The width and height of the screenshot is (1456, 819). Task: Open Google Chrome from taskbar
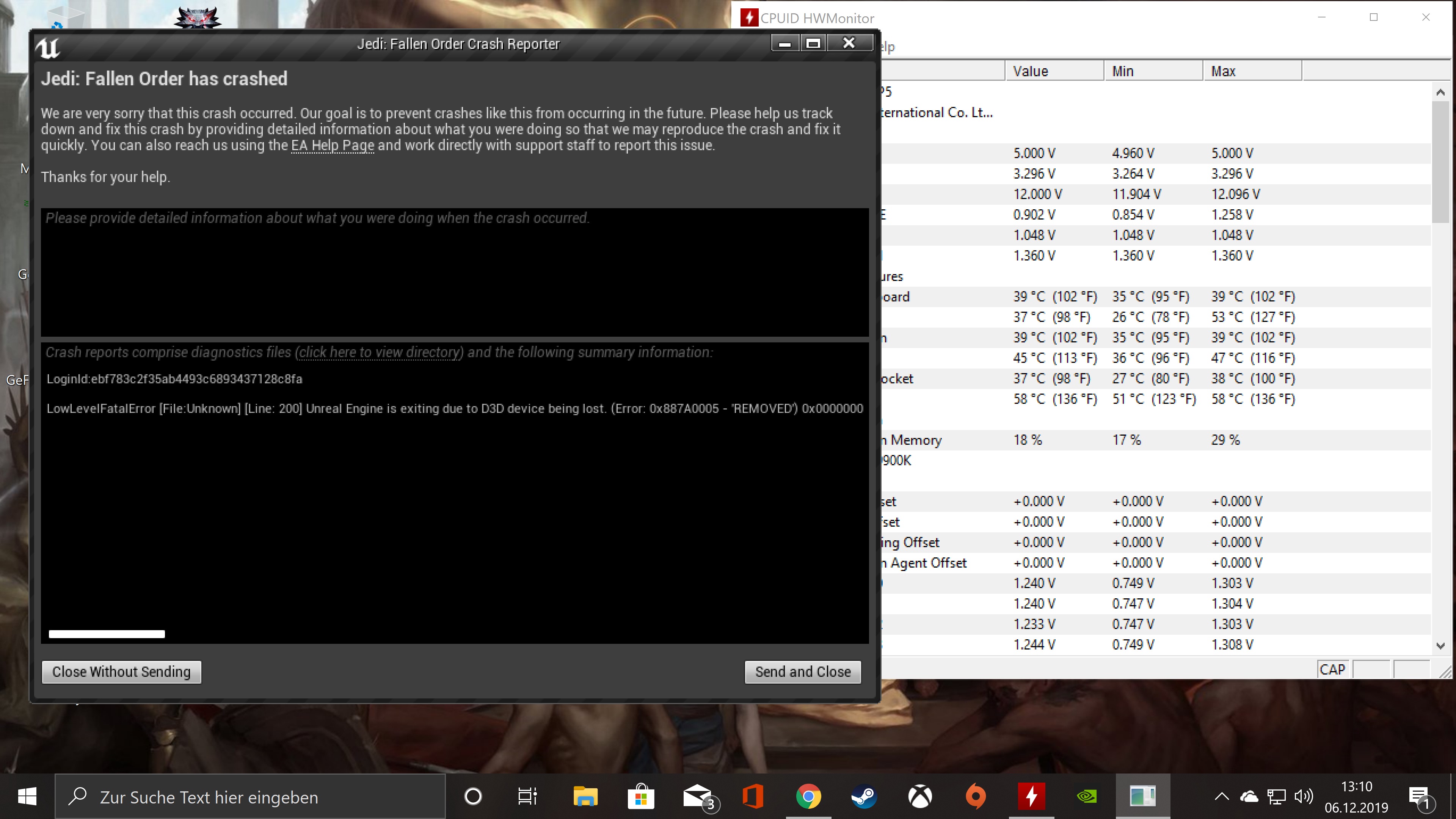pos(808,797)
